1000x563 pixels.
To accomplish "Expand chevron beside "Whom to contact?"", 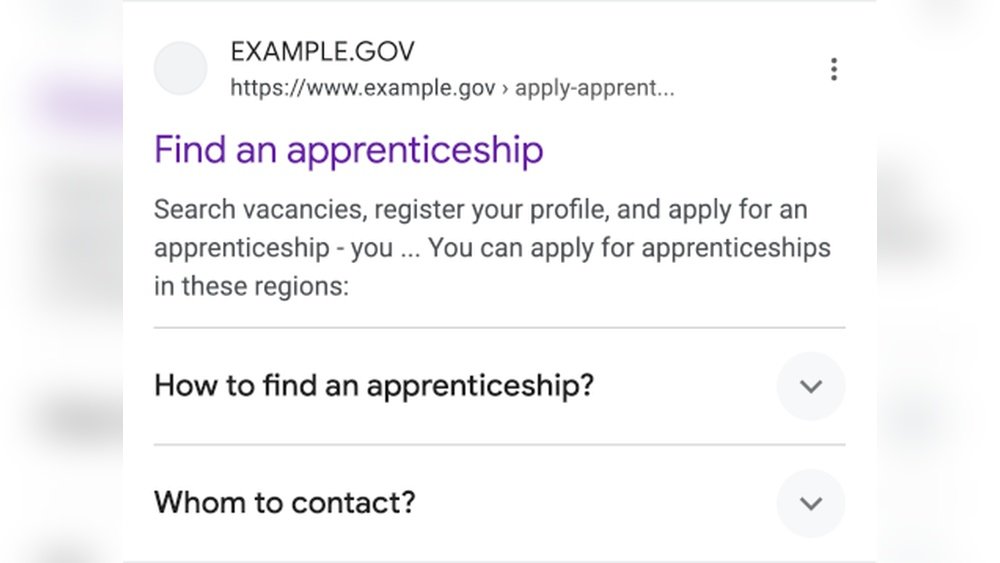I will click(811, 503).
